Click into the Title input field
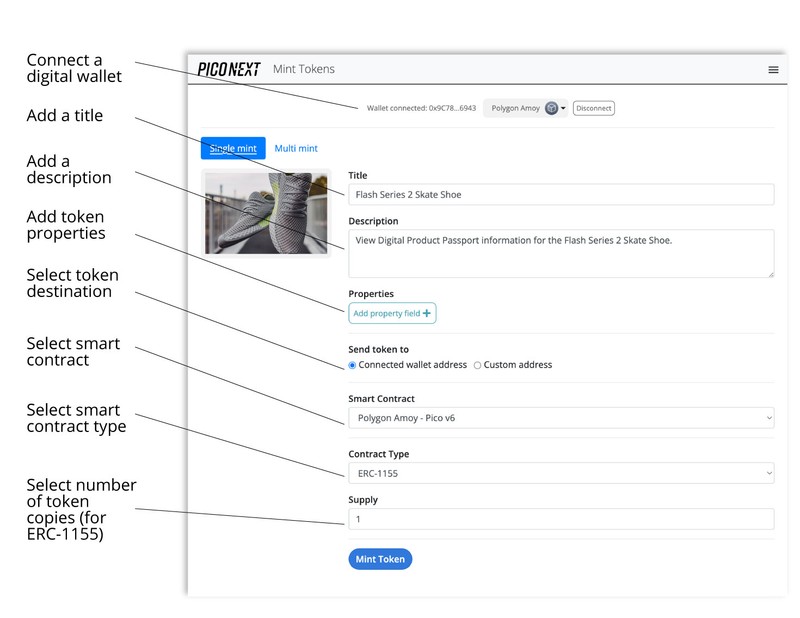800x618 pixels. click(x=560, y=195)
